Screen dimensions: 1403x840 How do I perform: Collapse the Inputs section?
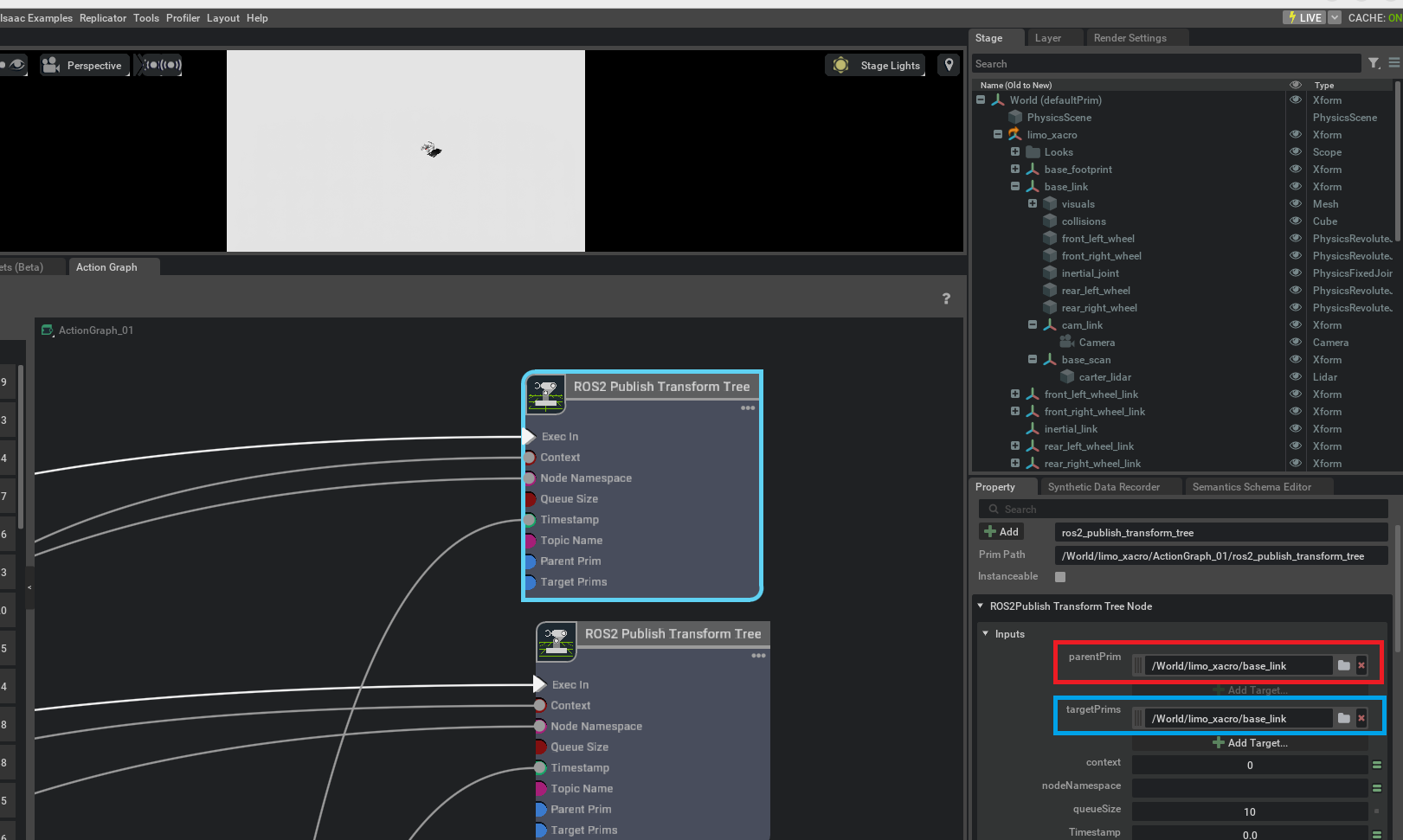pos(985,634)
